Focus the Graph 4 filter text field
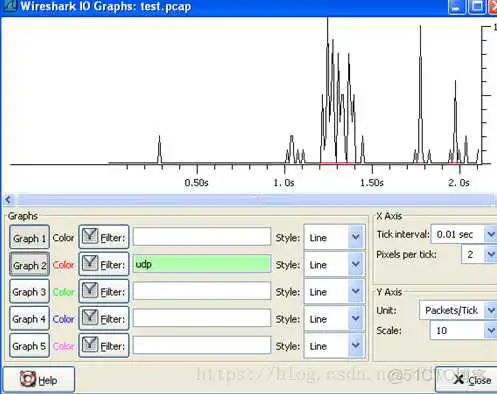Image resolution: width=497 pixels, height=394 pixels. tap(202, 318)
